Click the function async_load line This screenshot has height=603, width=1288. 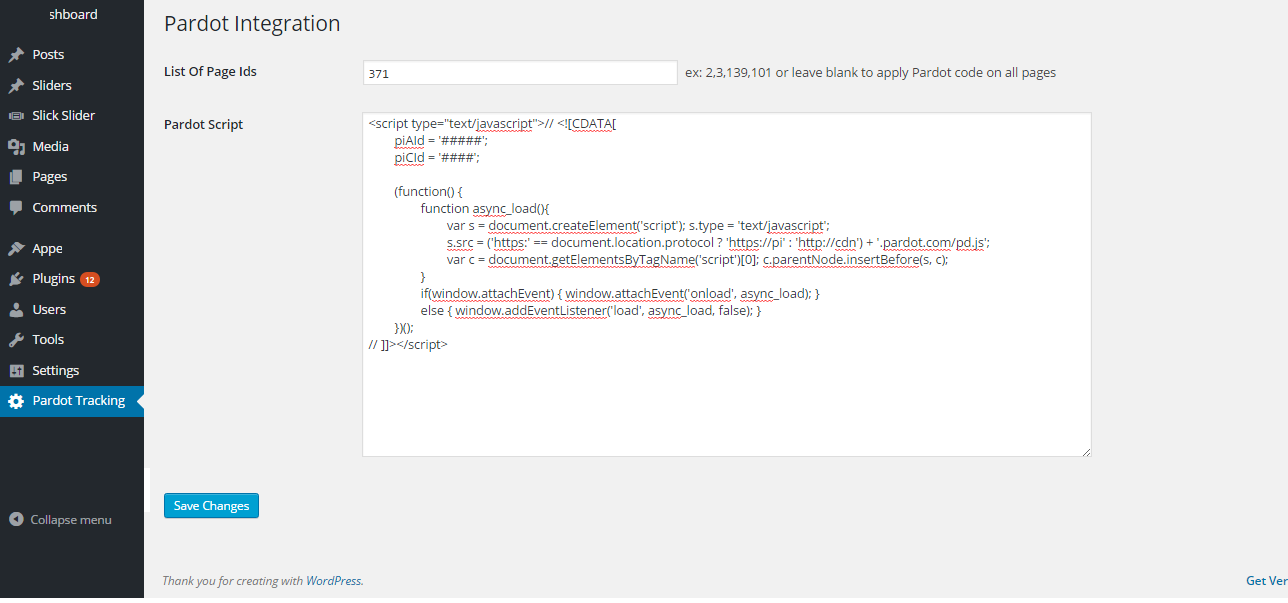pos(486,209)
